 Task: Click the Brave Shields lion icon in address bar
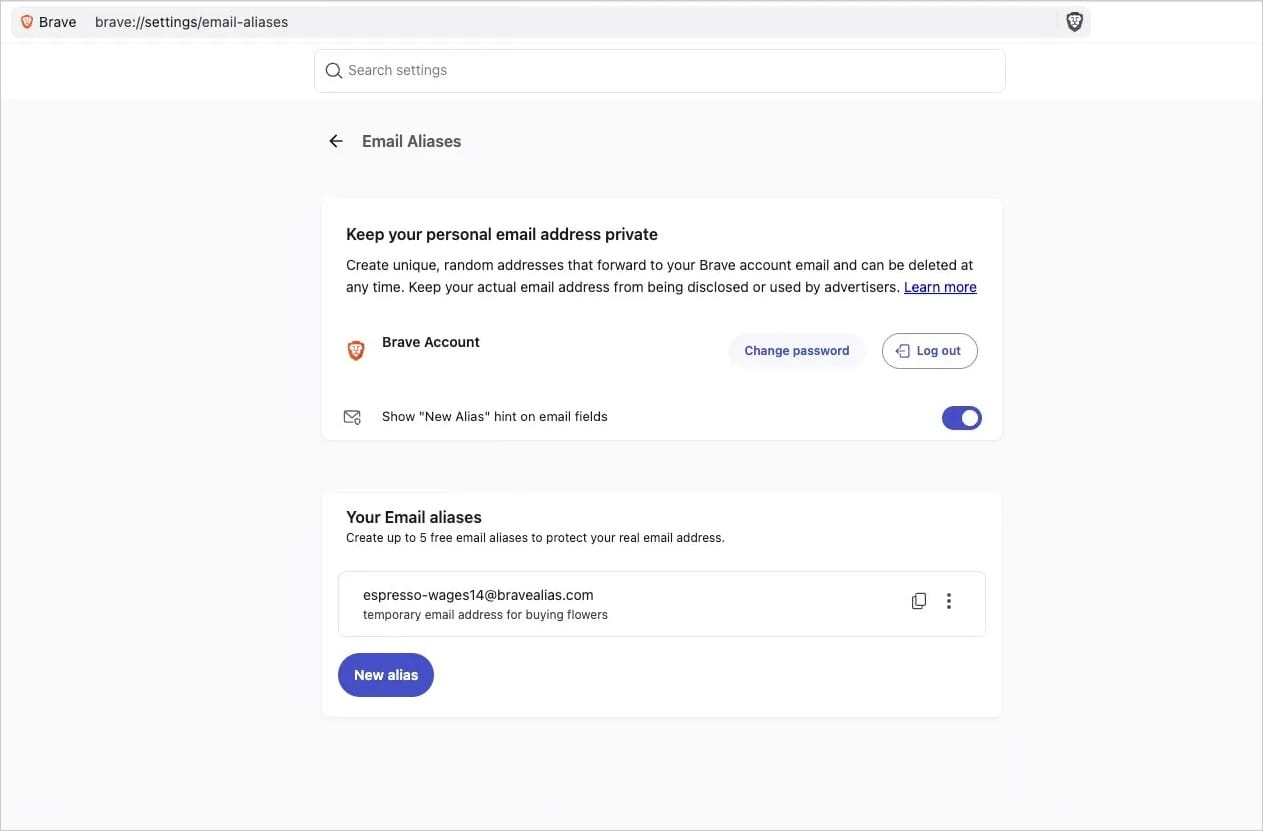click(x=1074, y=22)
